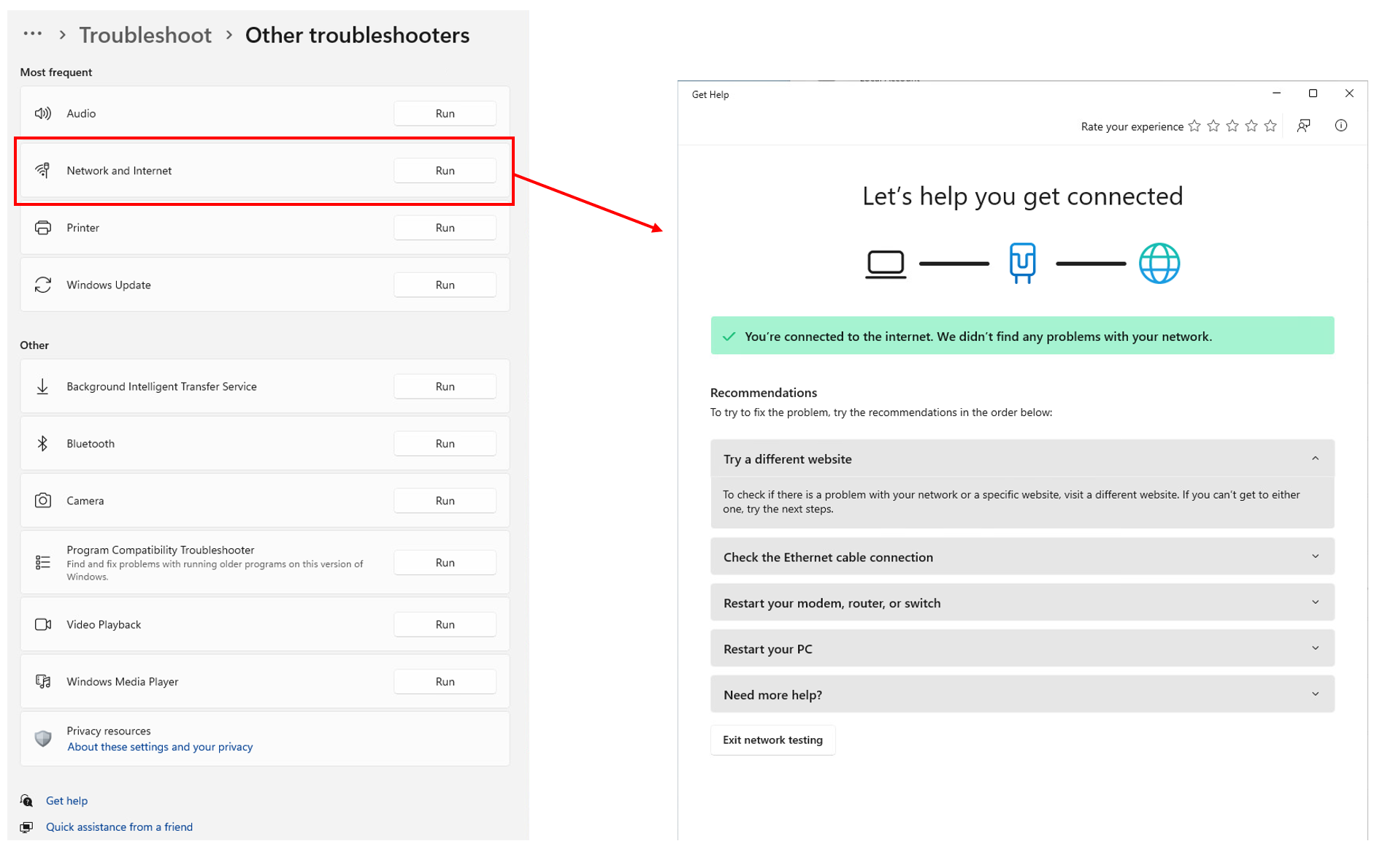The image size is (1385, 868).
Task: Expand Check the Ethernet cable connection
Action: (1315, 557)
